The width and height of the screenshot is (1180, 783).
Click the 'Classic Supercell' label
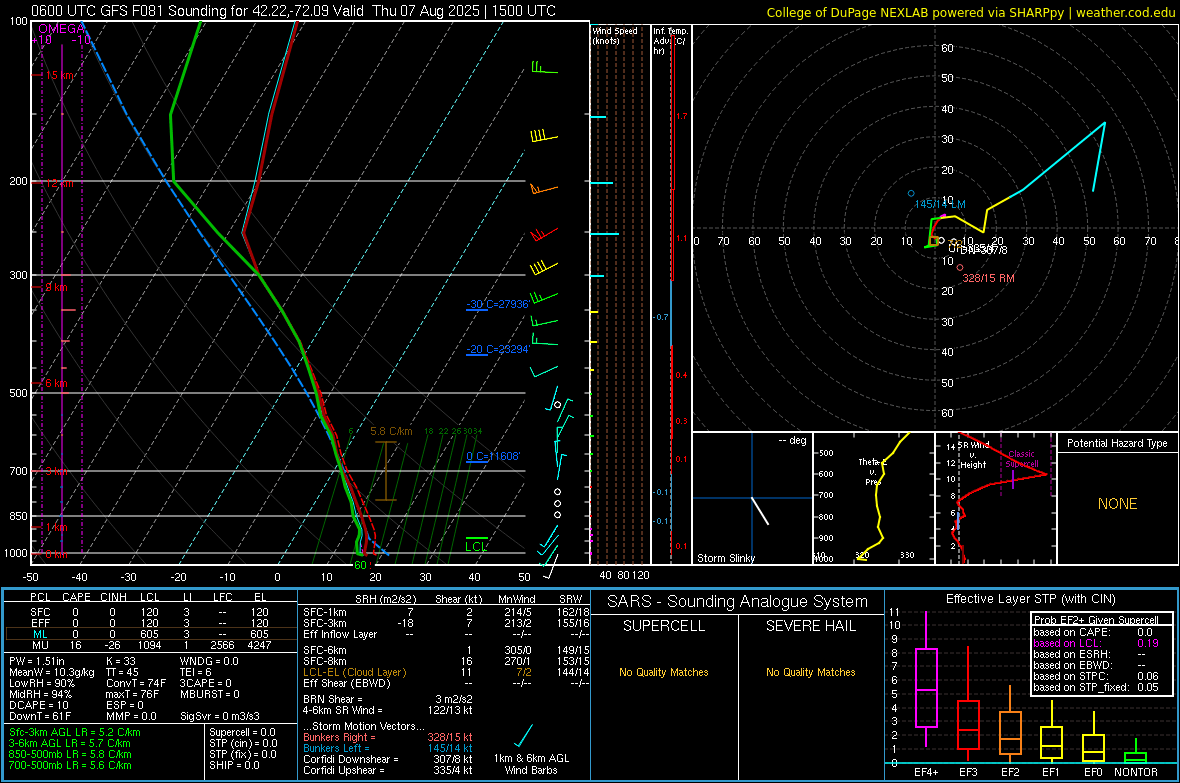pos(1021,459)
